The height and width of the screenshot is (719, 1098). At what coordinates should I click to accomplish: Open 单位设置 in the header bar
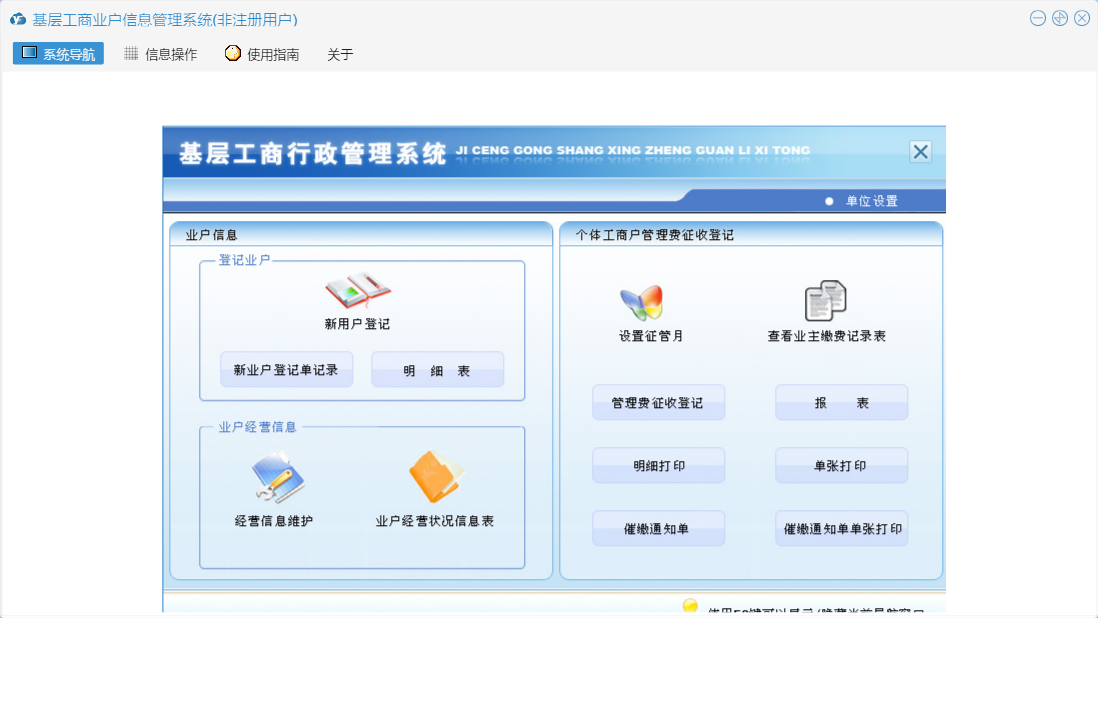(x=870, y=201)
